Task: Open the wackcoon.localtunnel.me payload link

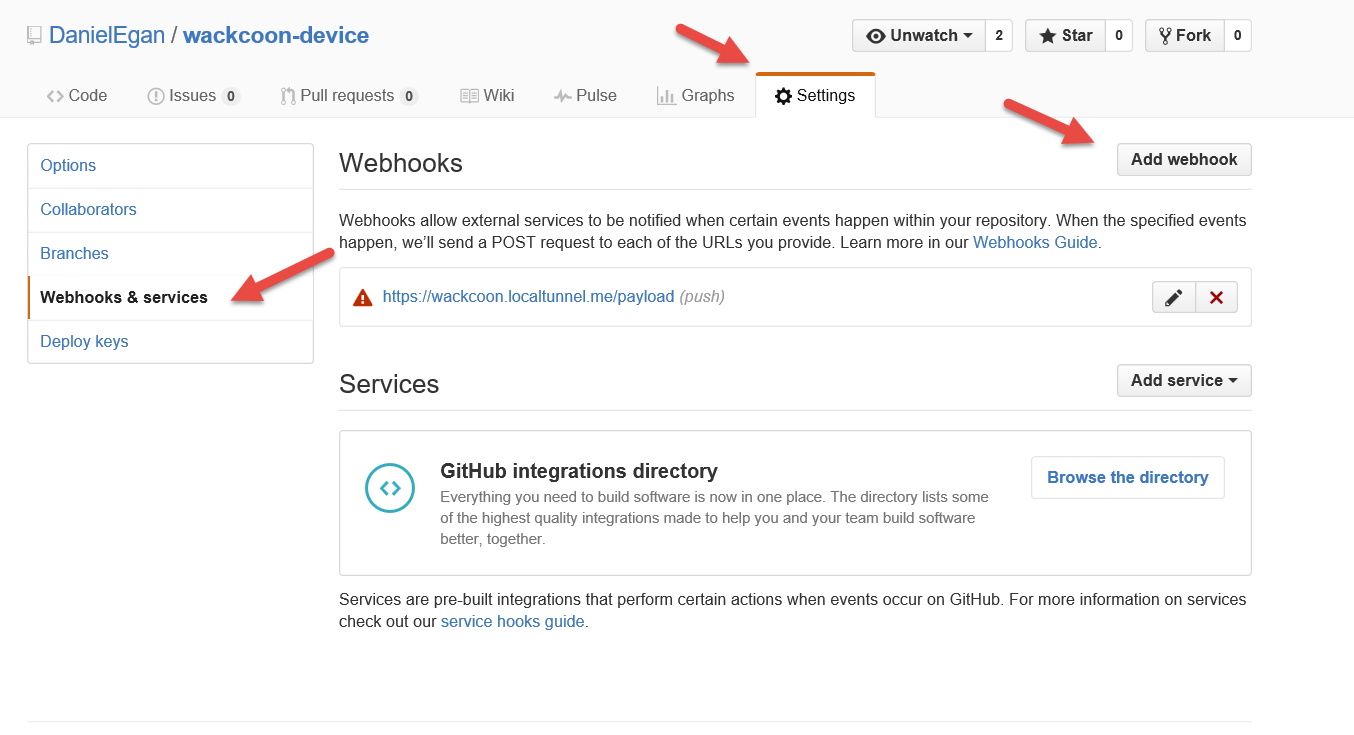Action: point(528,297)
